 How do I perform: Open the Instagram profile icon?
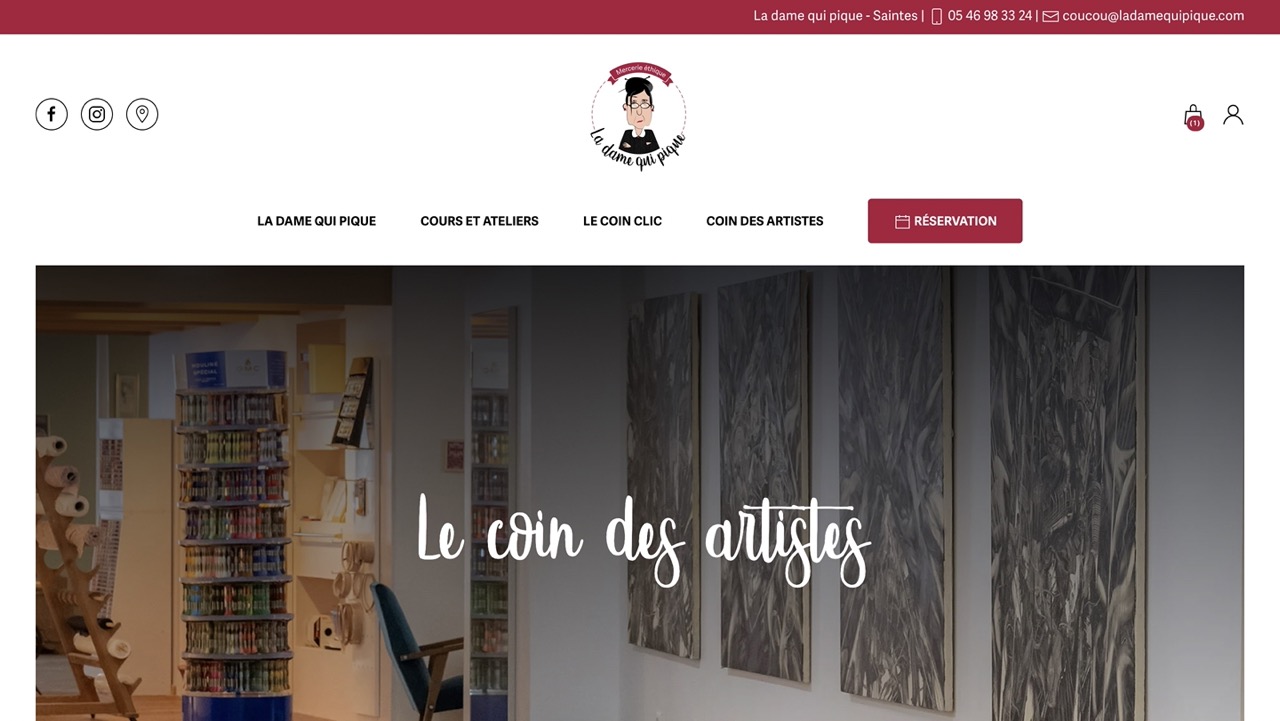point(97,114)
